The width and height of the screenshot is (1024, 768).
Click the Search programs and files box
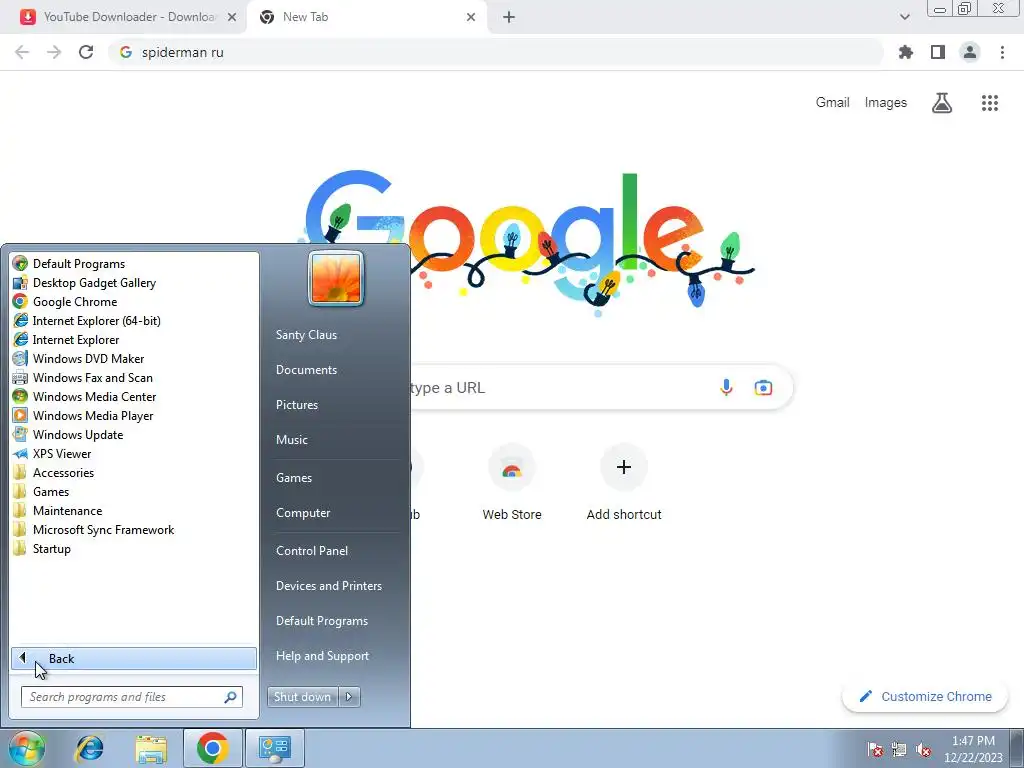point(131,697)
